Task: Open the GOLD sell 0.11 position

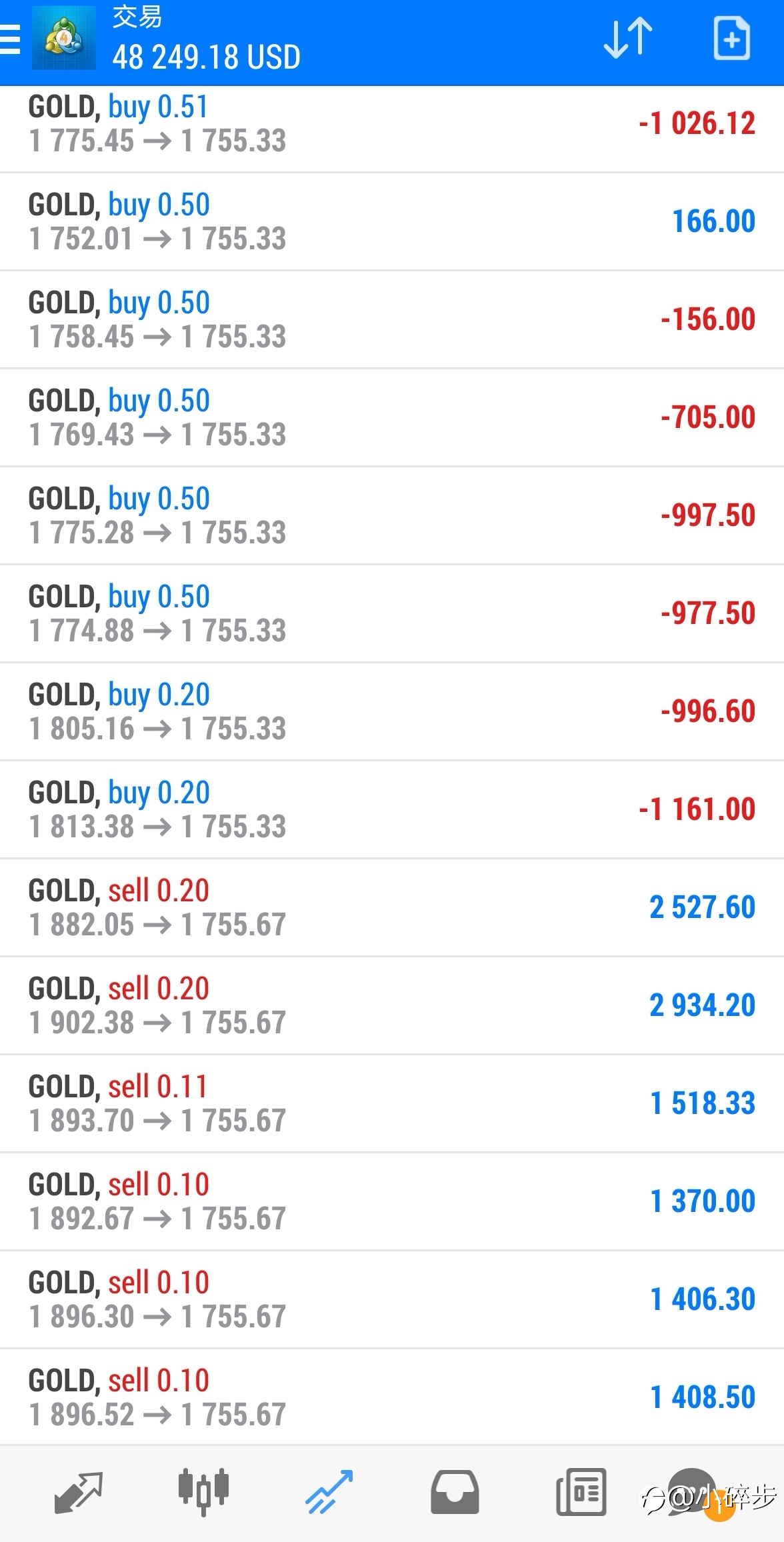Action: pos(392,1104)
